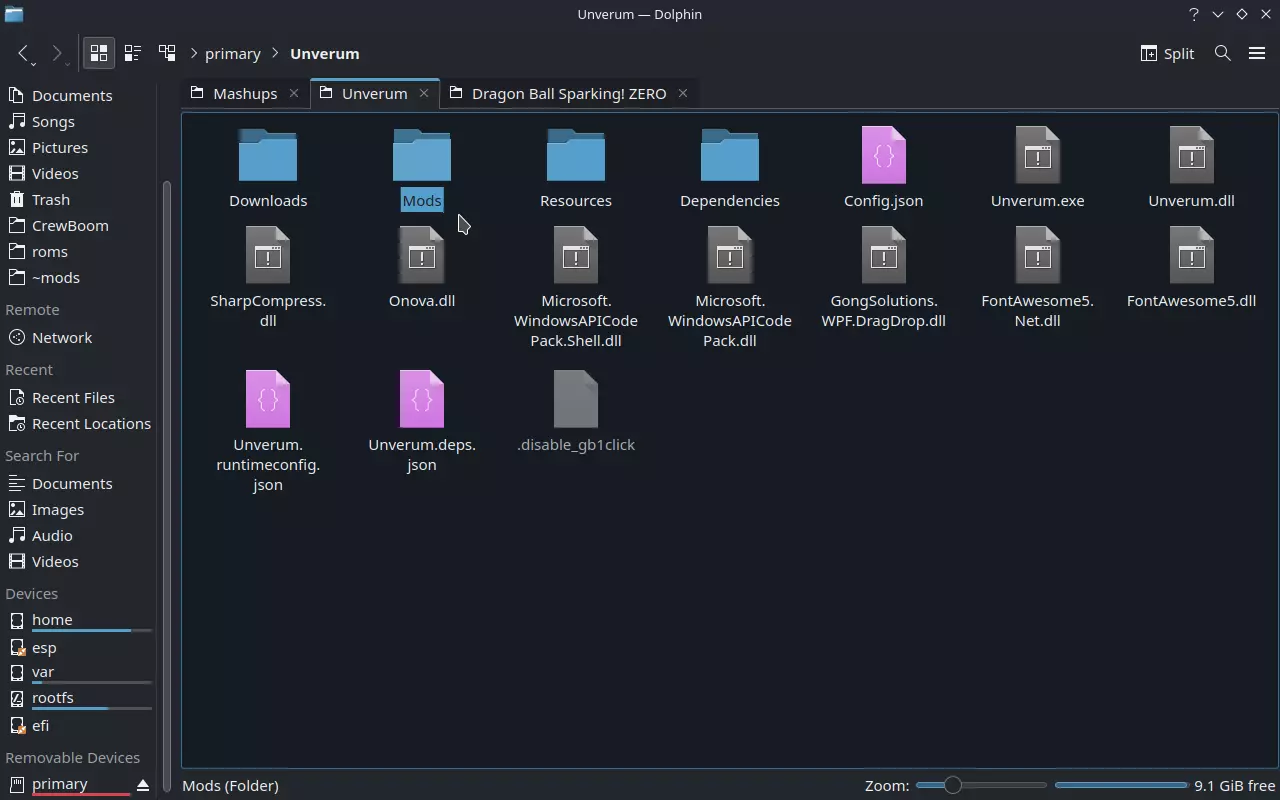Viewport: 1280px width, 800px height.
Task: Expand the chevron between primary and Unverum
Action: (x=275, y=53)
